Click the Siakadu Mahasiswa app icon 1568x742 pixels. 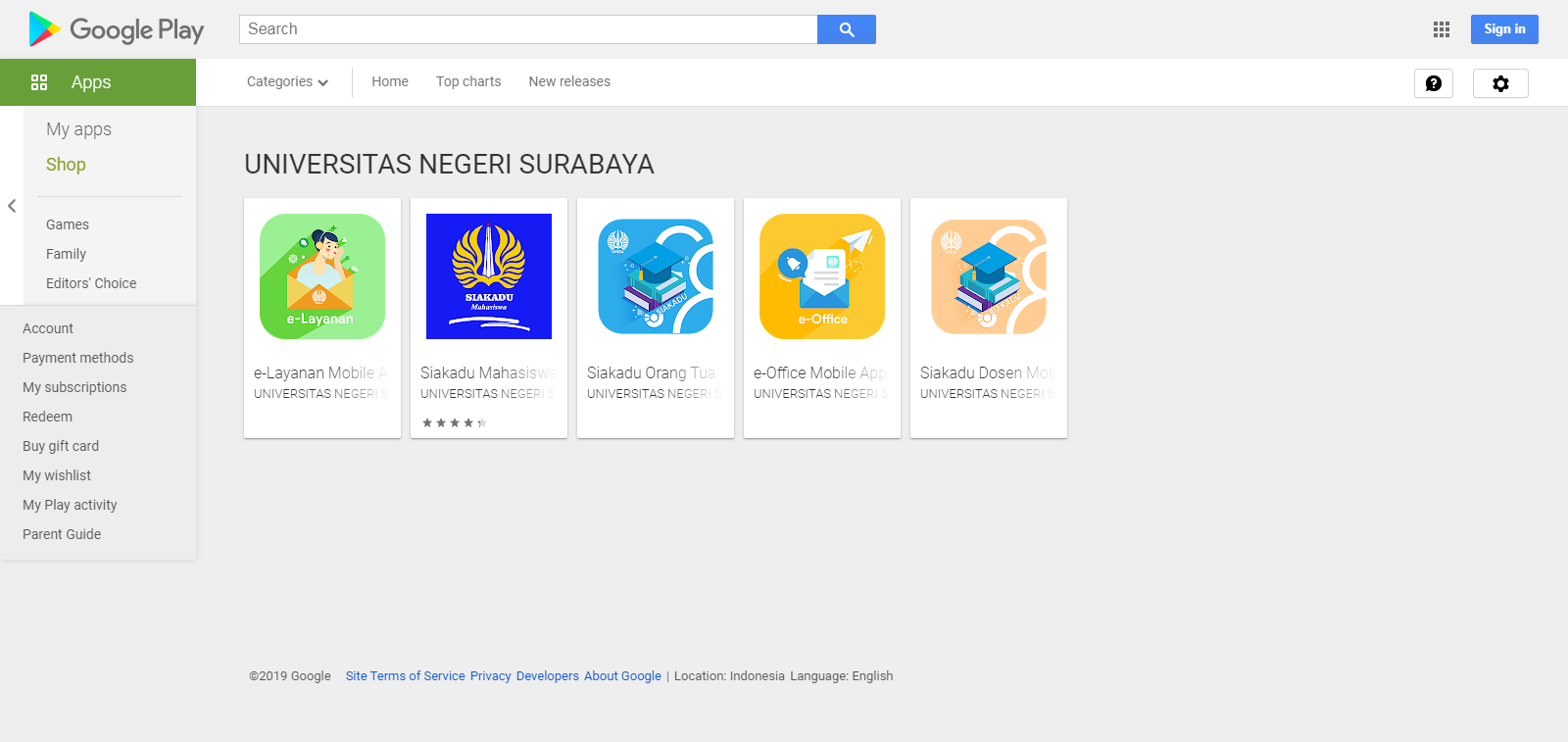coord(489,276)
